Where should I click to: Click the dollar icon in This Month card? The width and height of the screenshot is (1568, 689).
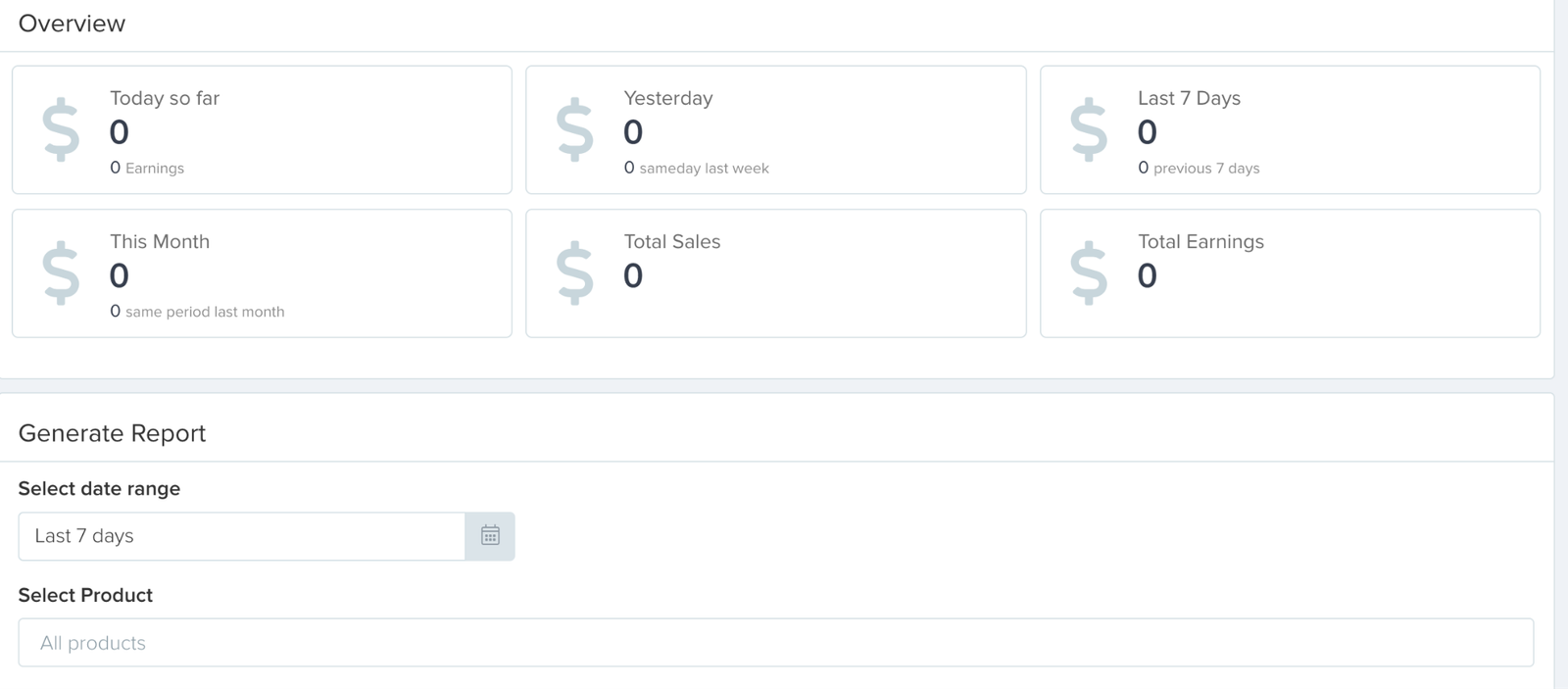pyautogui.click(x=61, y=272)
